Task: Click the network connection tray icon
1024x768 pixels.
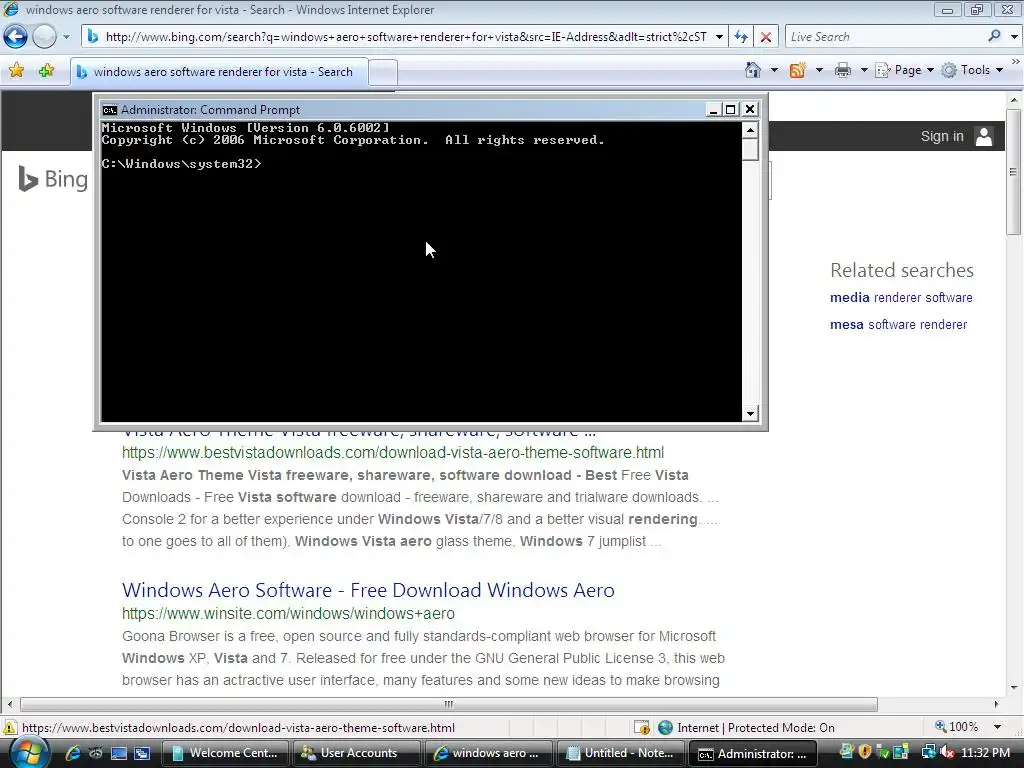Action: [928, 753]
